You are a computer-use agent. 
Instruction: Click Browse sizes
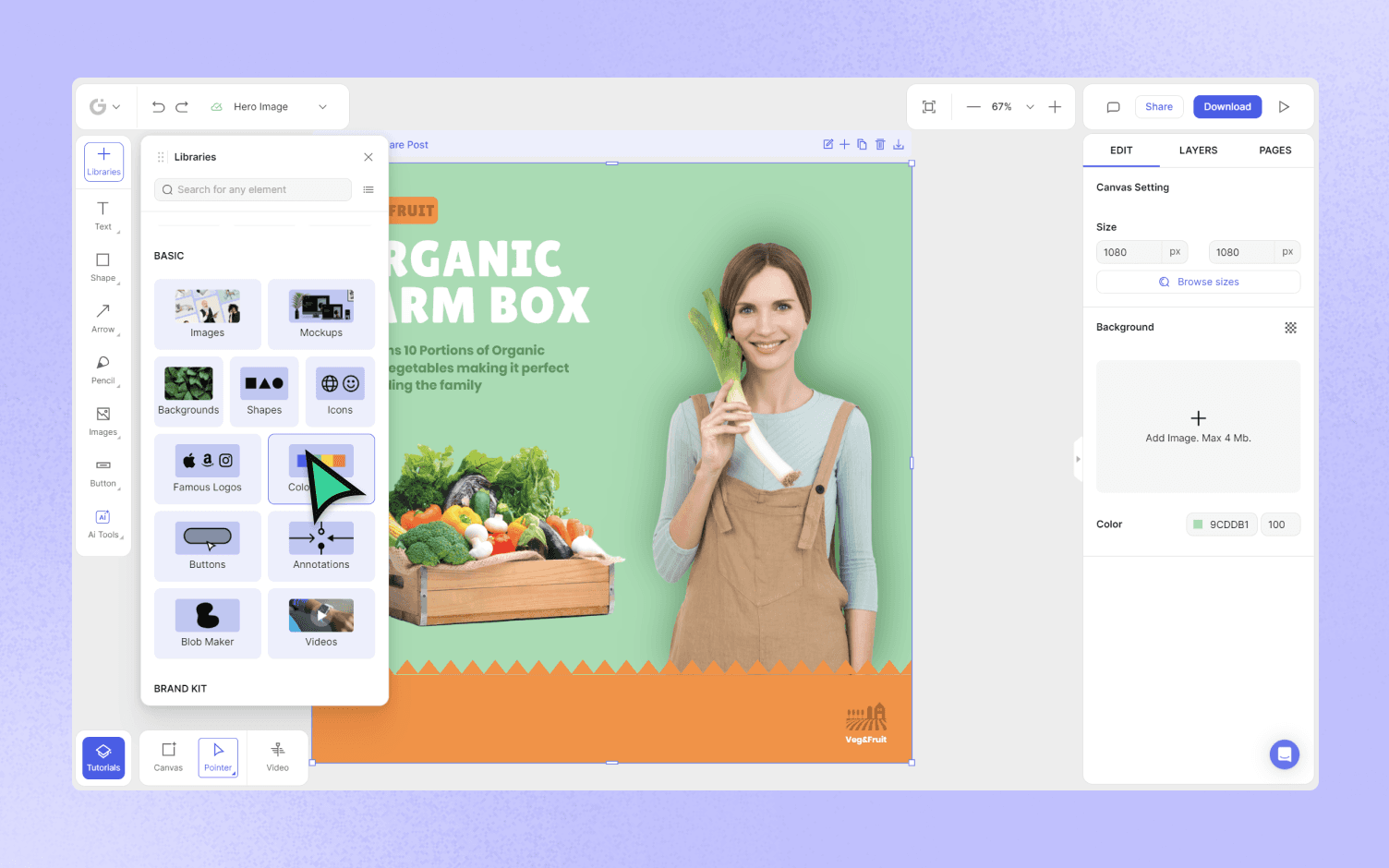click(x=1198, y=282)
